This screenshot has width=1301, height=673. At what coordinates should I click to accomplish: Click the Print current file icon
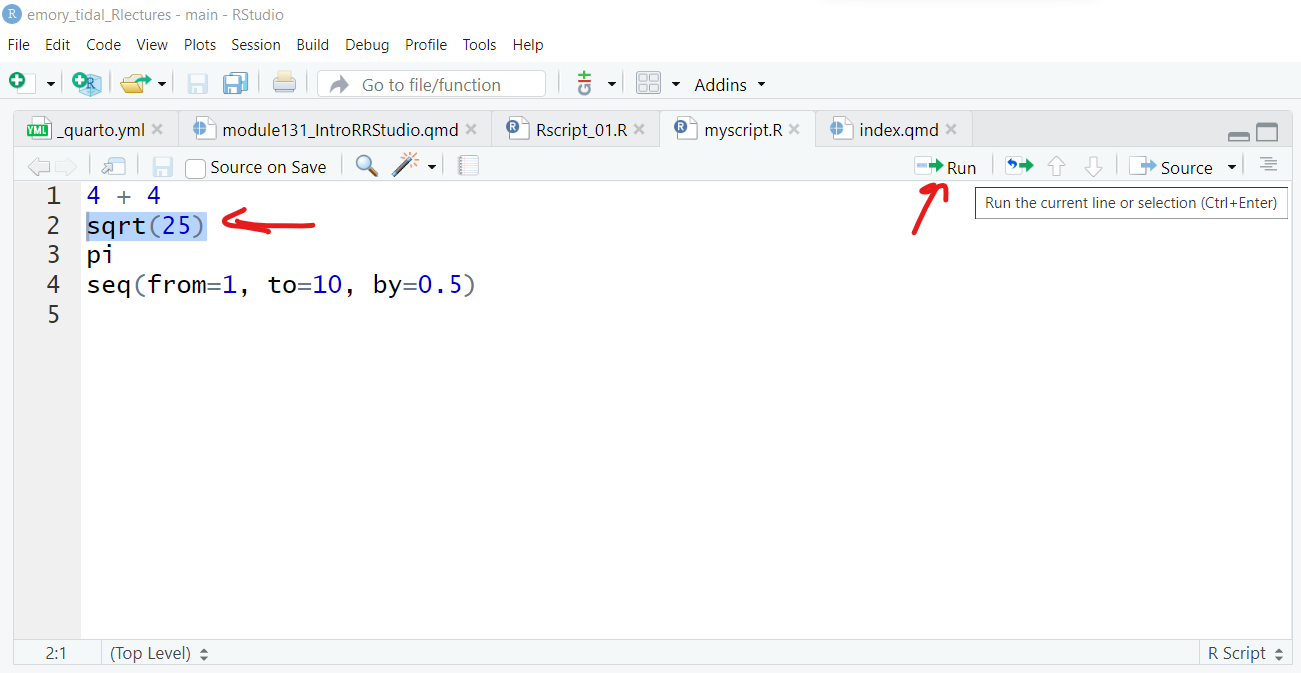284,84
